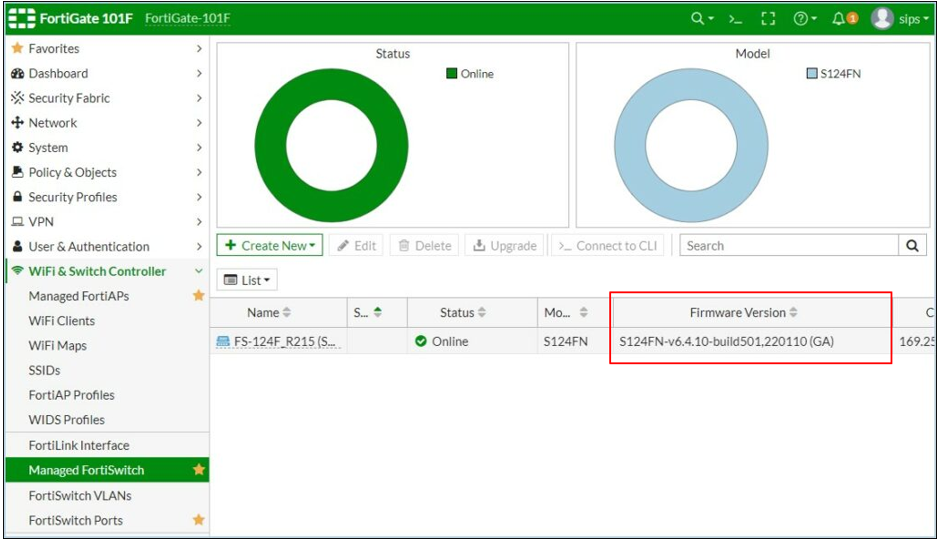Open the notifications bell

(x=838, y=19)
